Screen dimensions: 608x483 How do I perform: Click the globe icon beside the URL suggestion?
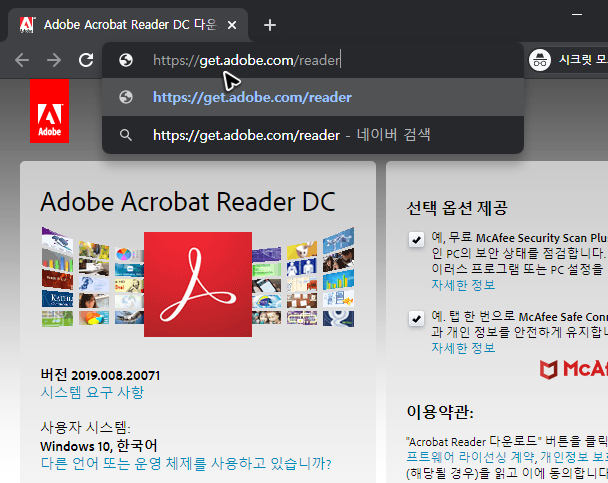click(126, 97)
